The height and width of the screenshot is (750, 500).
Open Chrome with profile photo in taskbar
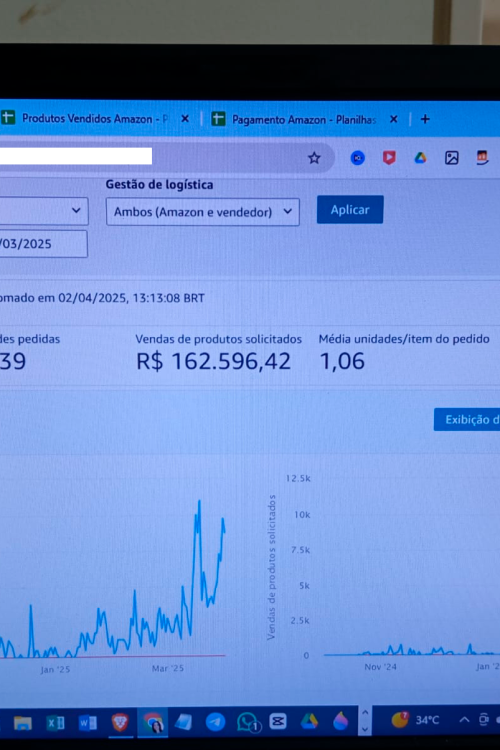152,722
